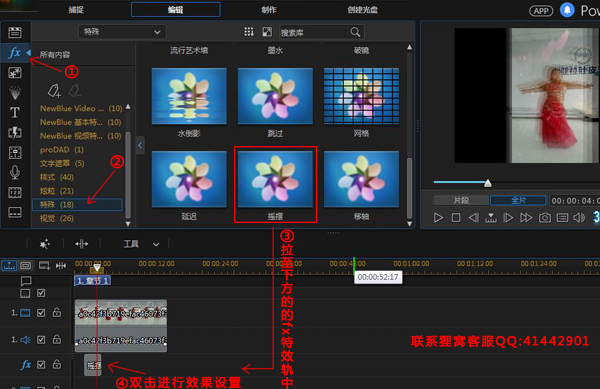Viewport: 600px width, 389px height.
Task: Open preview quality settings icon
Action: (562, 218)
